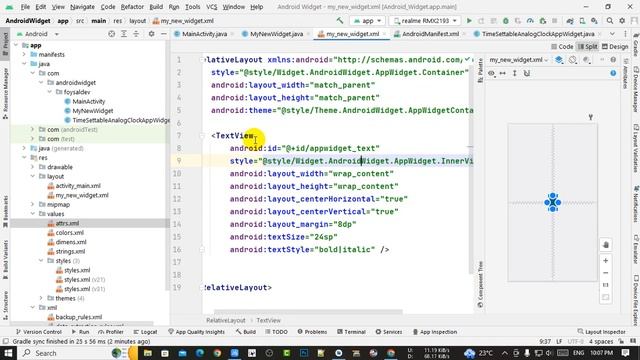Select opened file target icon in Project panel
This screenshot has height=360, width=640.
[111, 34]
